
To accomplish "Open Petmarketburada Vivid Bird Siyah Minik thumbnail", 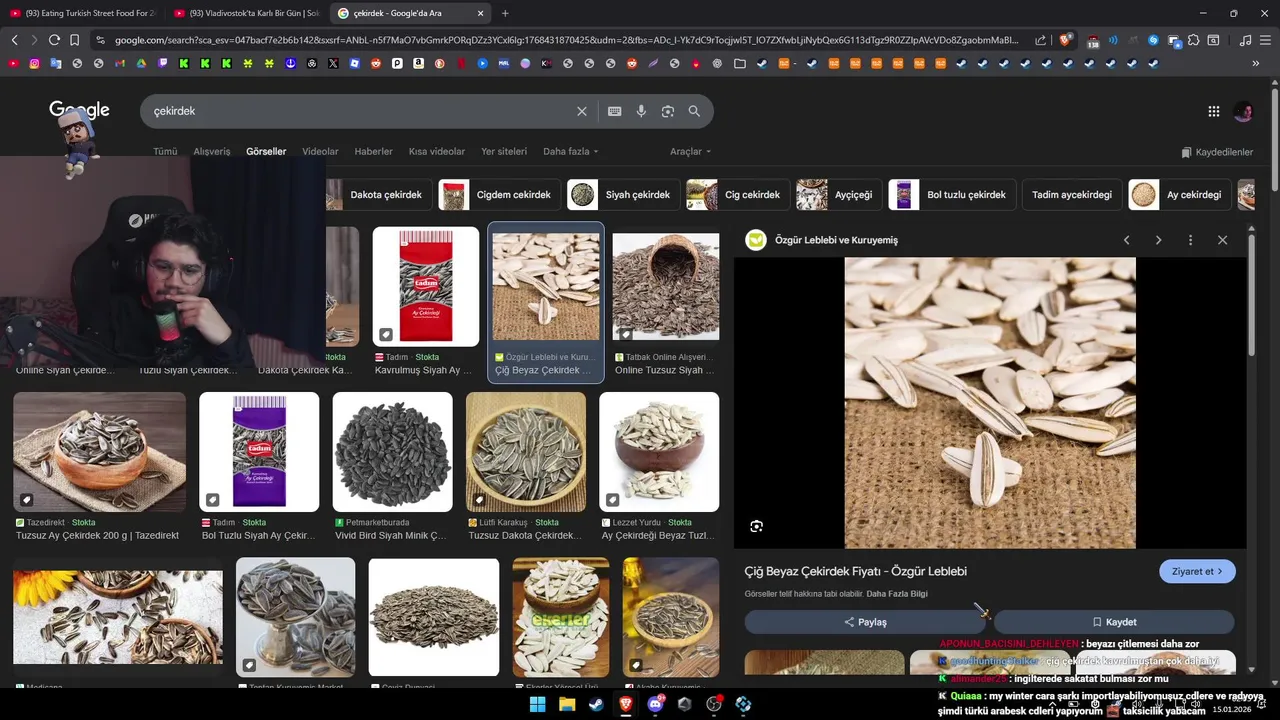I will [393, 452].
